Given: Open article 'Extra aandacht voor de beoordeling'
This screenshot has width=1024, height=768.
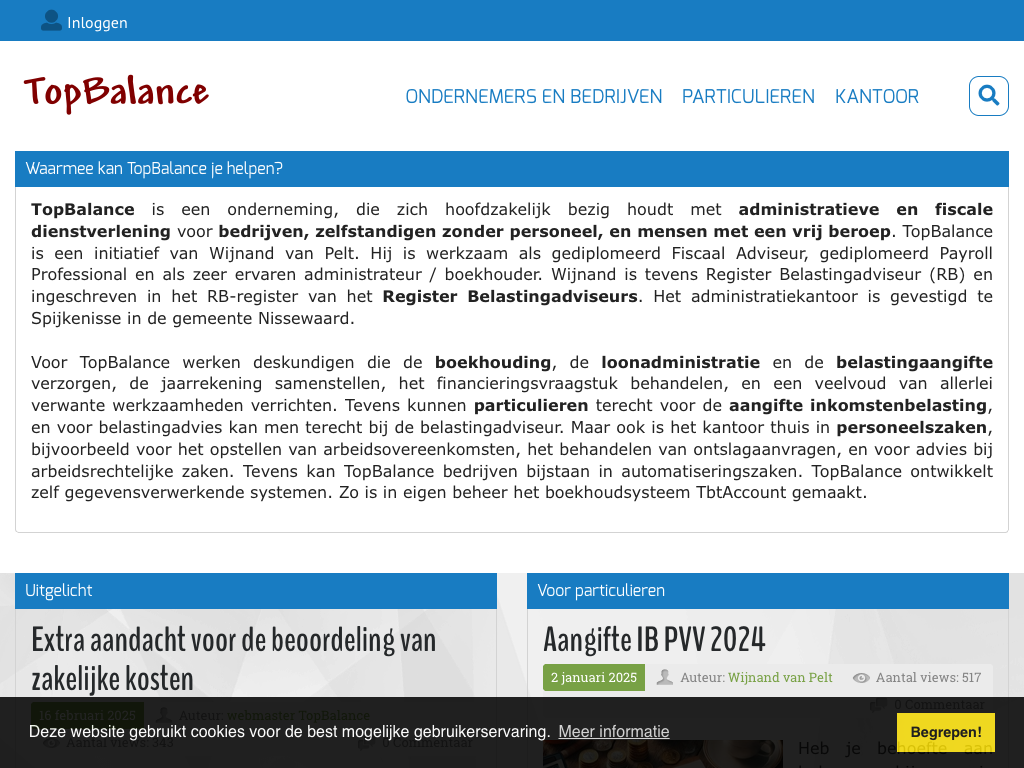Looking at the screenshot, I should (234, 659).
